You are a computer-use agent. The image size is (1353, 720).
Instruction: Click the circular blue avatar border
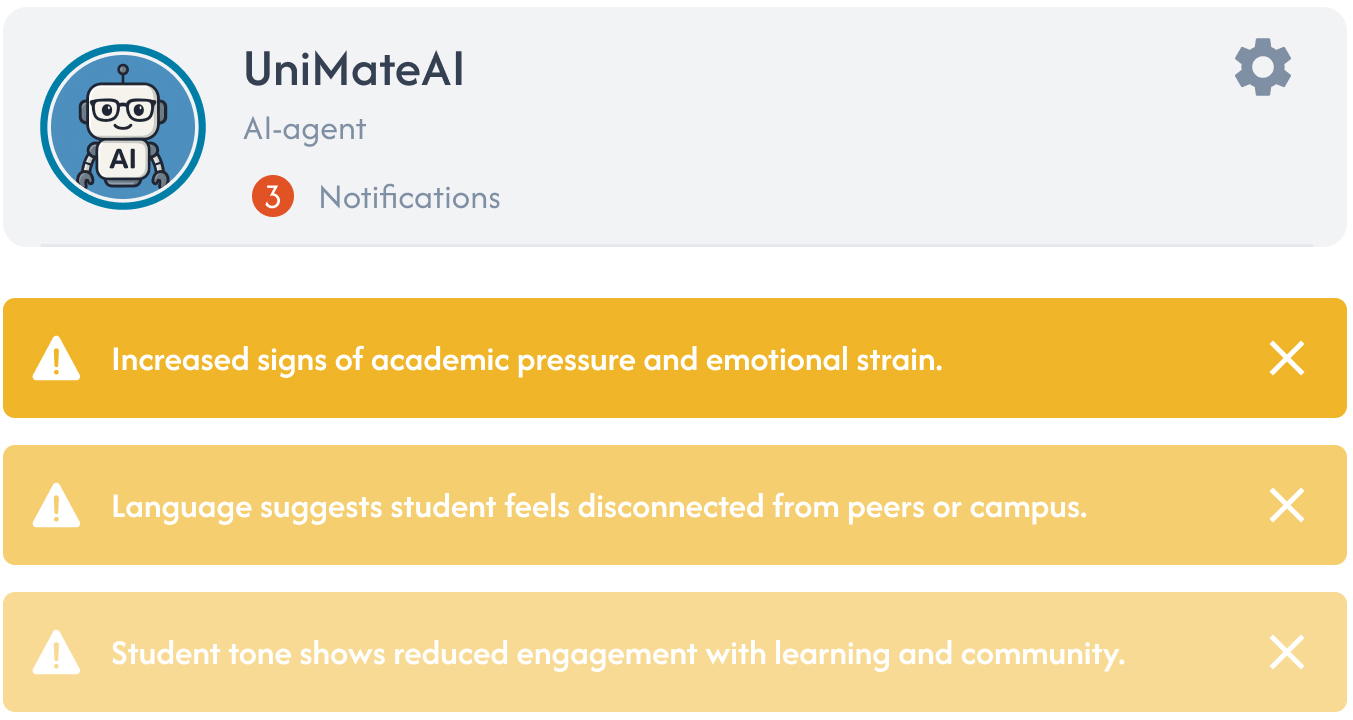click(122, 48)
